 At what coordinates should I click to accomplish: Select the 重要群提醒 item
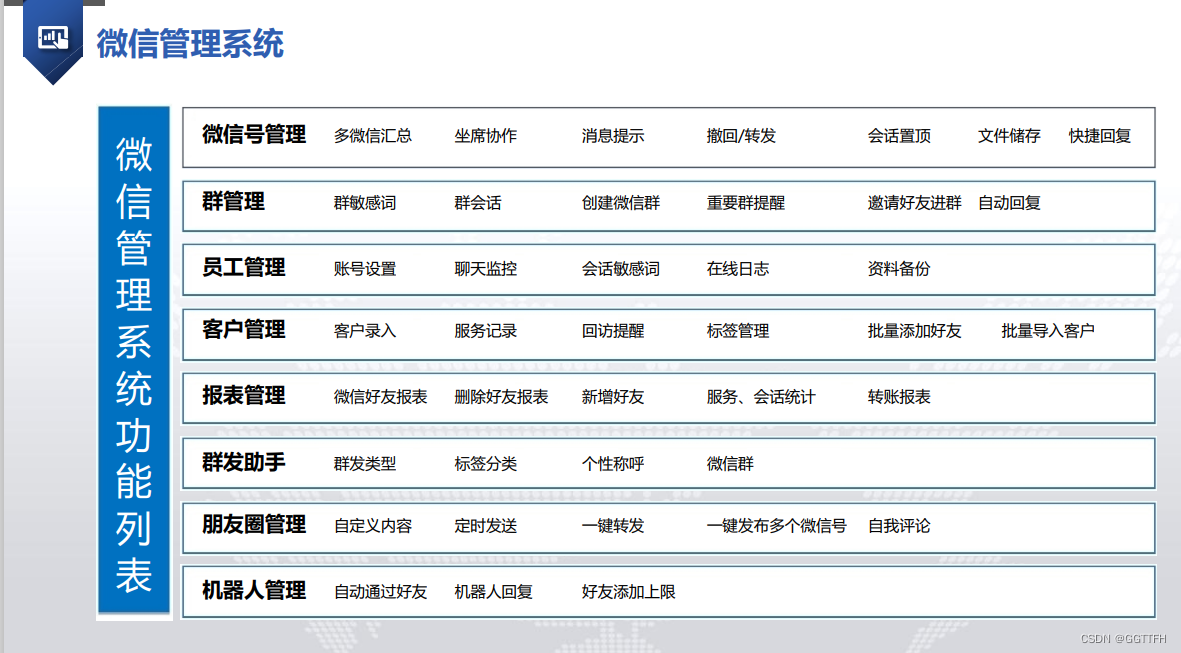coord(746,203)
